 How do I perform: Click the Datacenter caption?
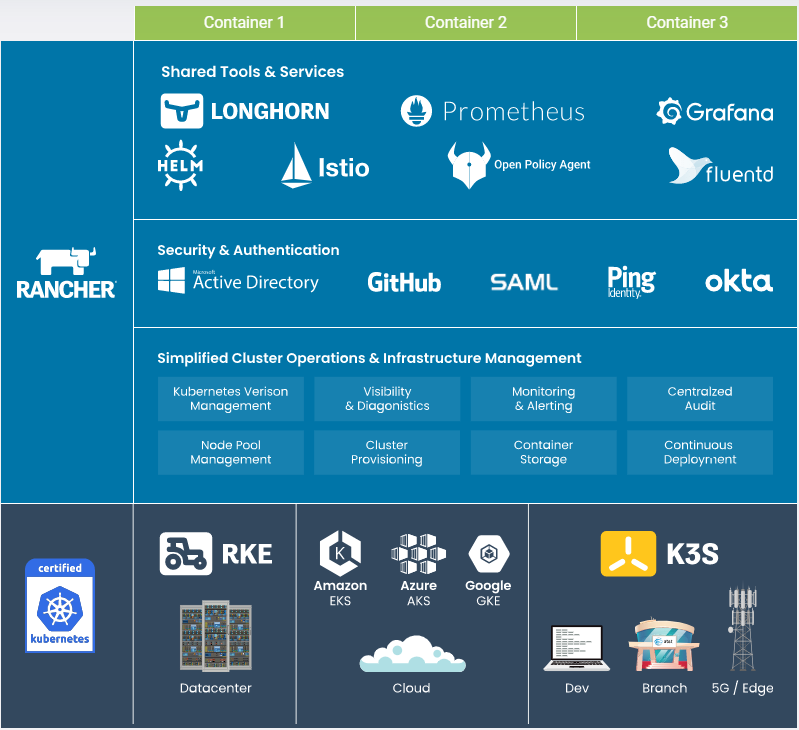pyautogui.click(x=216, y=688)
